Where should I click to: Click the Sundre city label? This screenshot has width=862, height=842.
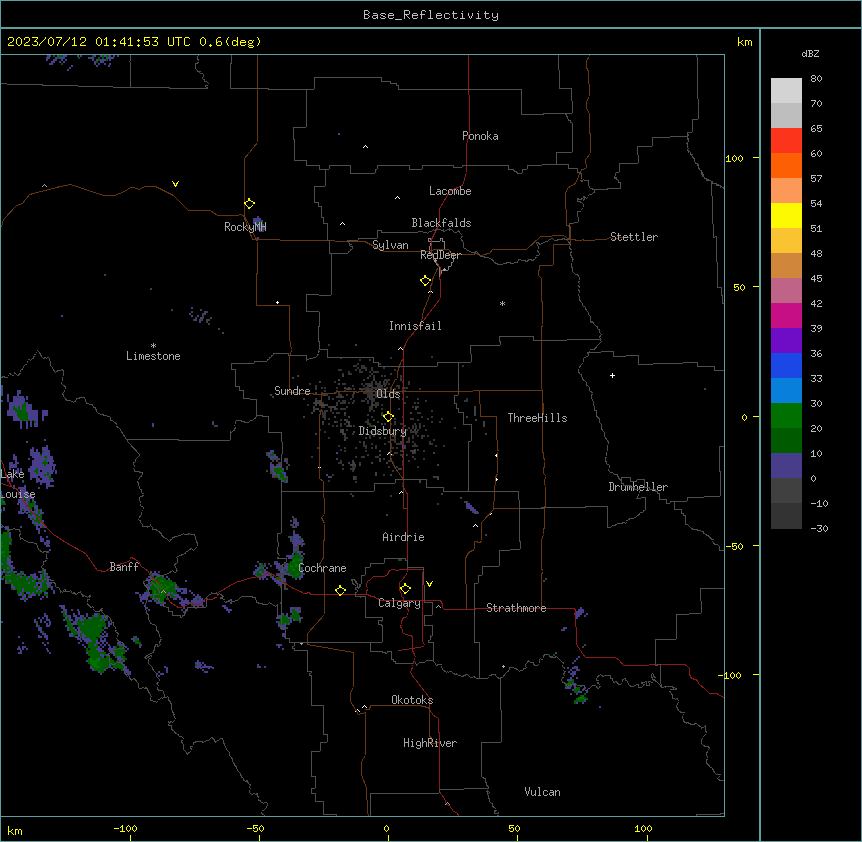click(292, 391)
